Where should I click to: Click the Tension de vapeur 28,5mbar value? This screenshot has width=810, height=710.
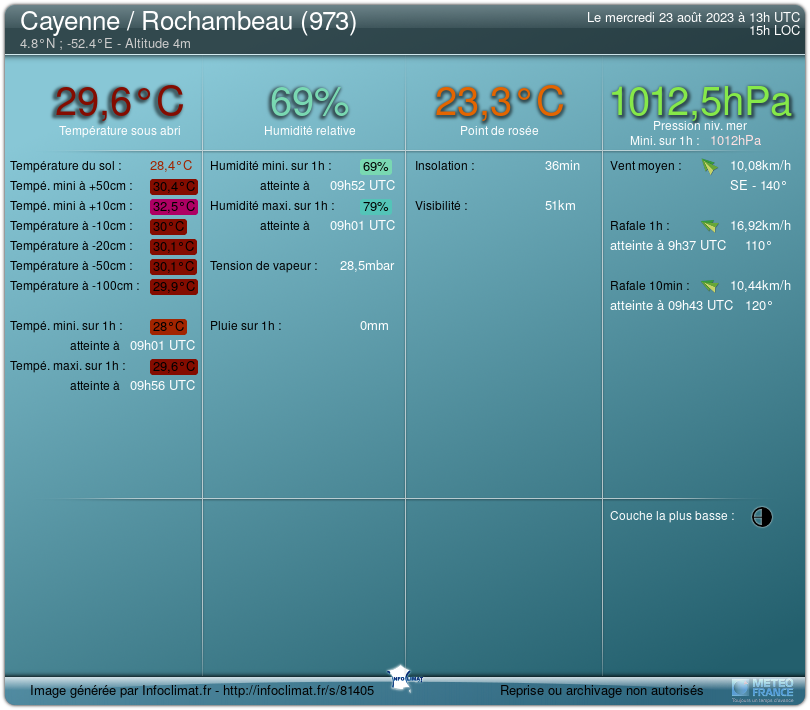pyautogui.click(x=367, y=266)
